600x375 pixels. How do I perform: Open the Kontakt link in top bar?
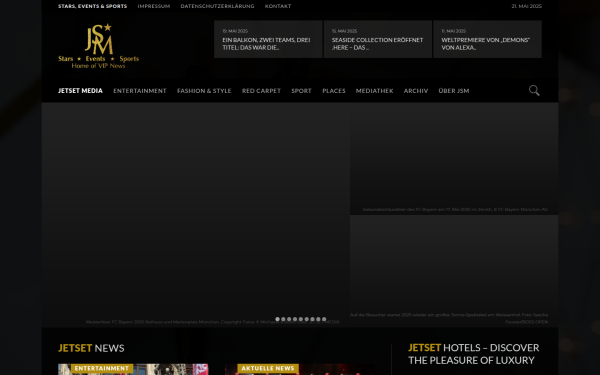(x=278, y=6)
